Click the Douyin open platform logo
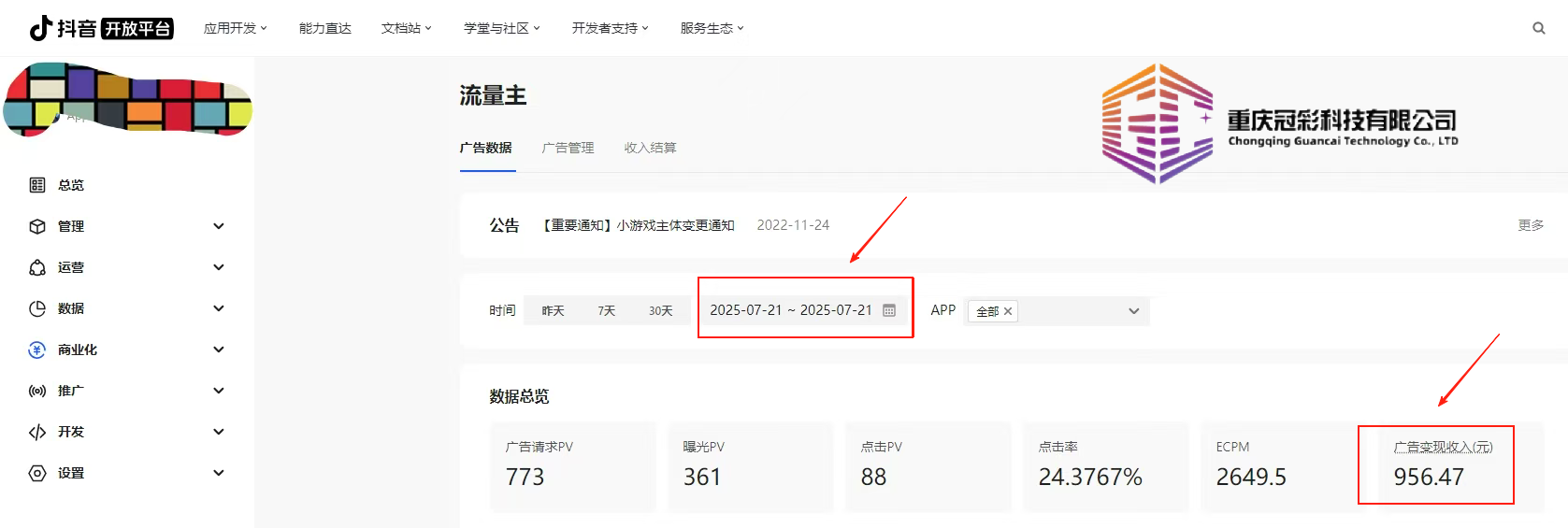Screen dimensions: 1568x528 [x=101, y=28]
